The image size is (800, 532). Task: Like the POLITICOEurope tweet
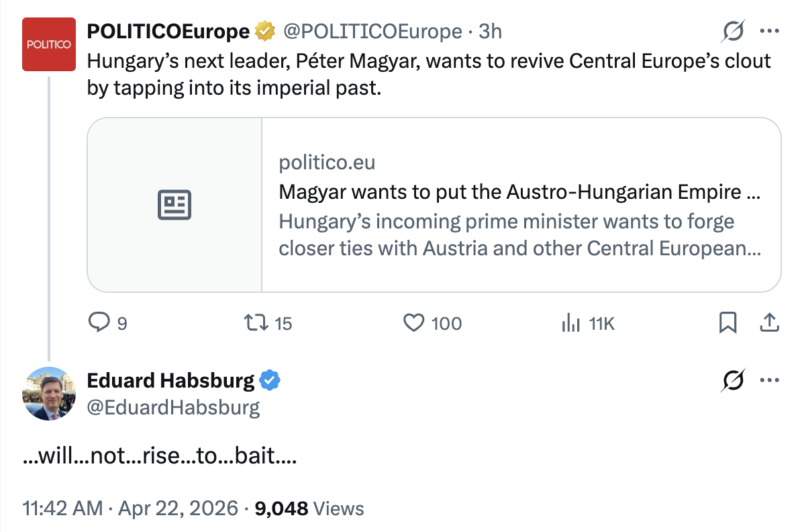point(414,323)
